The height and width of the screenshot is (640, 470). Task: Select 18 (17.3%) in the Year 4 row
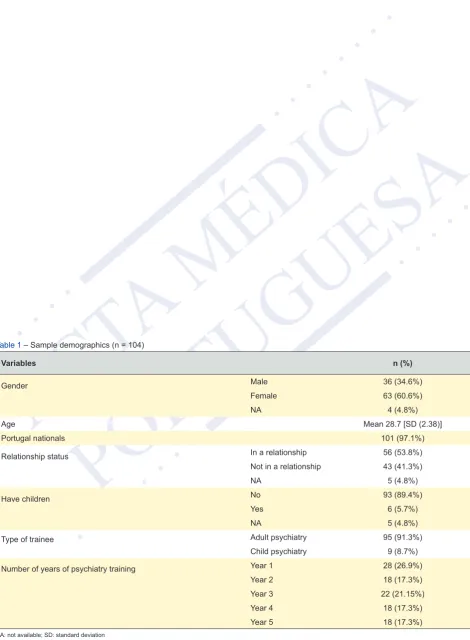tap(402, 608)
